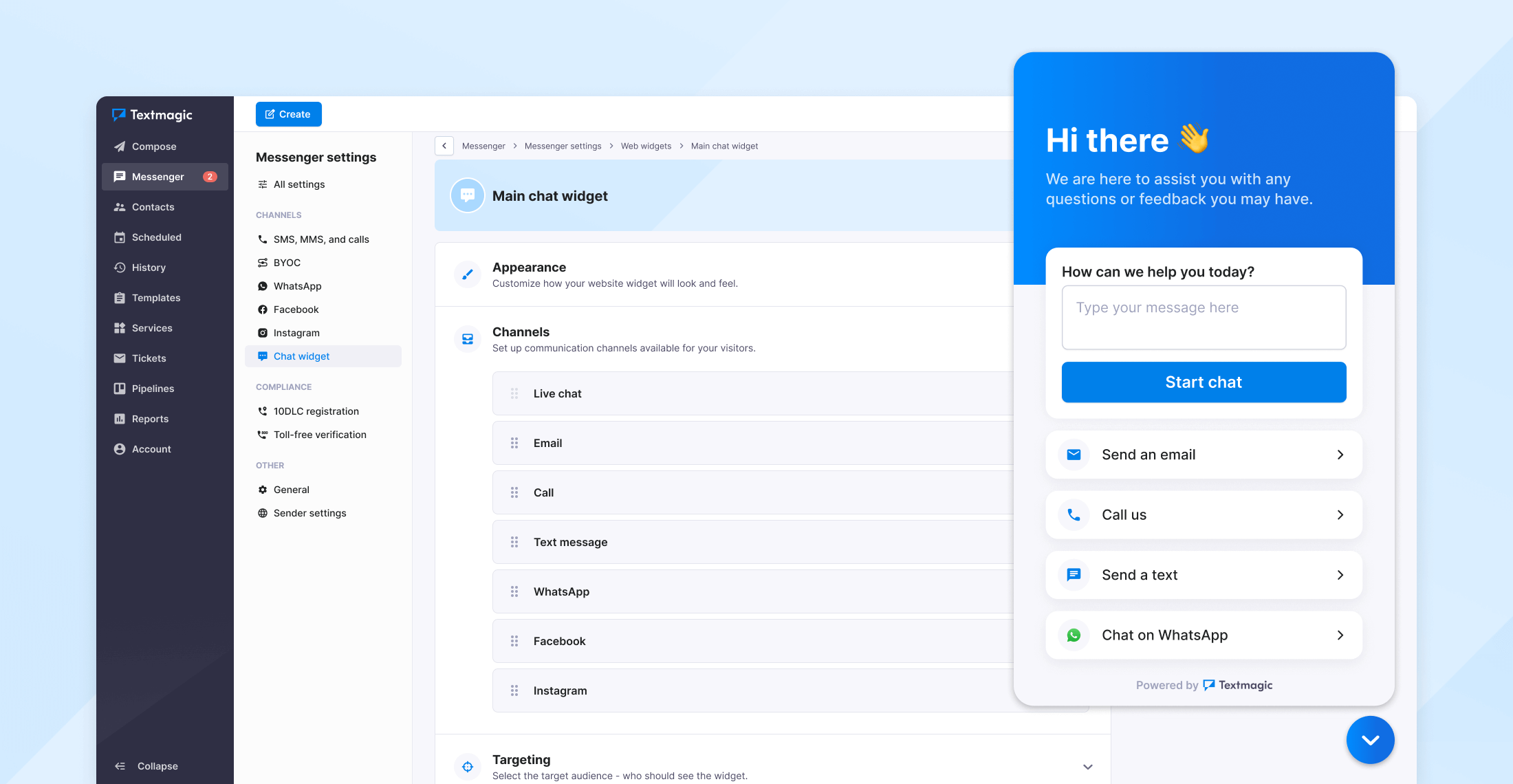This screenshot has height=784, width=1513.
Task: Select SMS, MMS, and calls channel
Action: (x=323, y=239)
